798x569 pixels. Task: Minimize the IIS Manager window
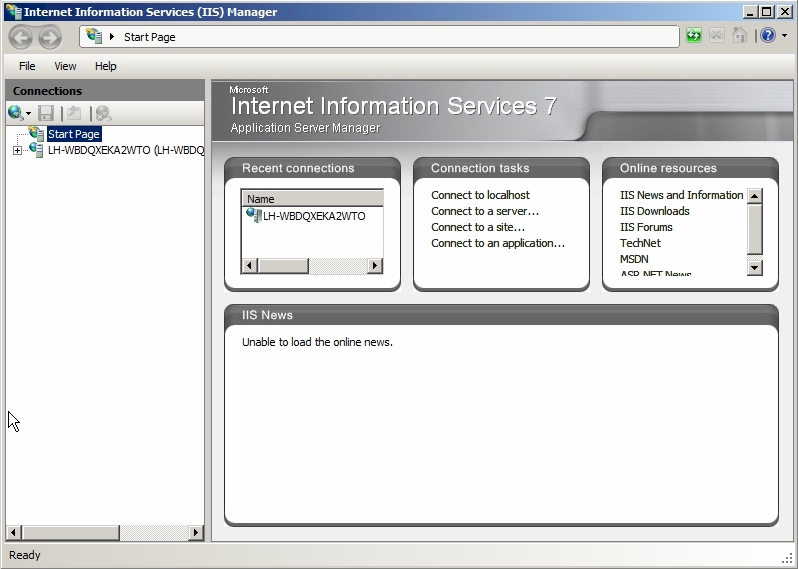click(x=750, y=12)
